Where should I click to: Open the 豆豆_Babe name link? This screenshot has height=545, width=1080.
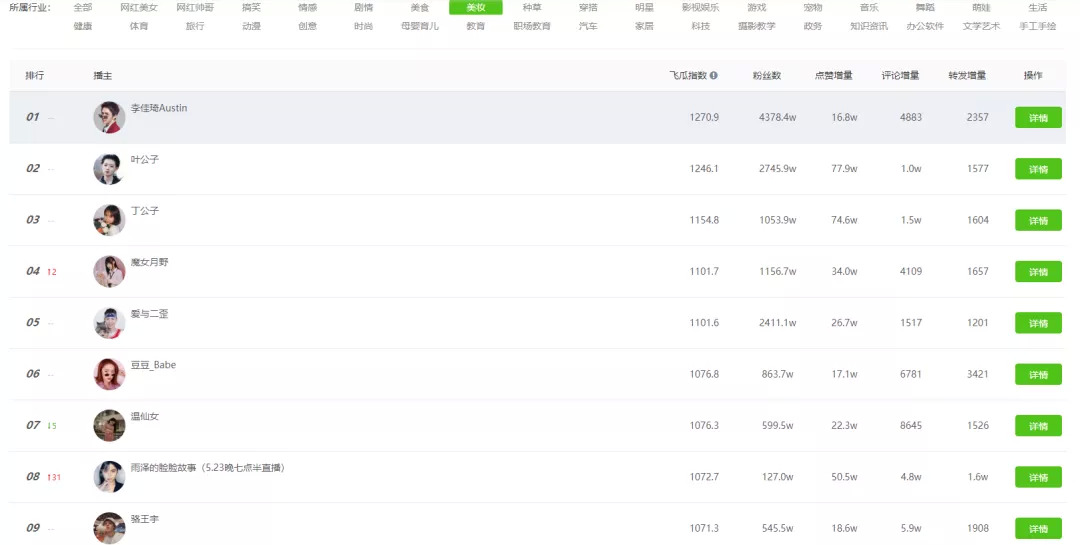pyautogui.click(x=154, y=365)
